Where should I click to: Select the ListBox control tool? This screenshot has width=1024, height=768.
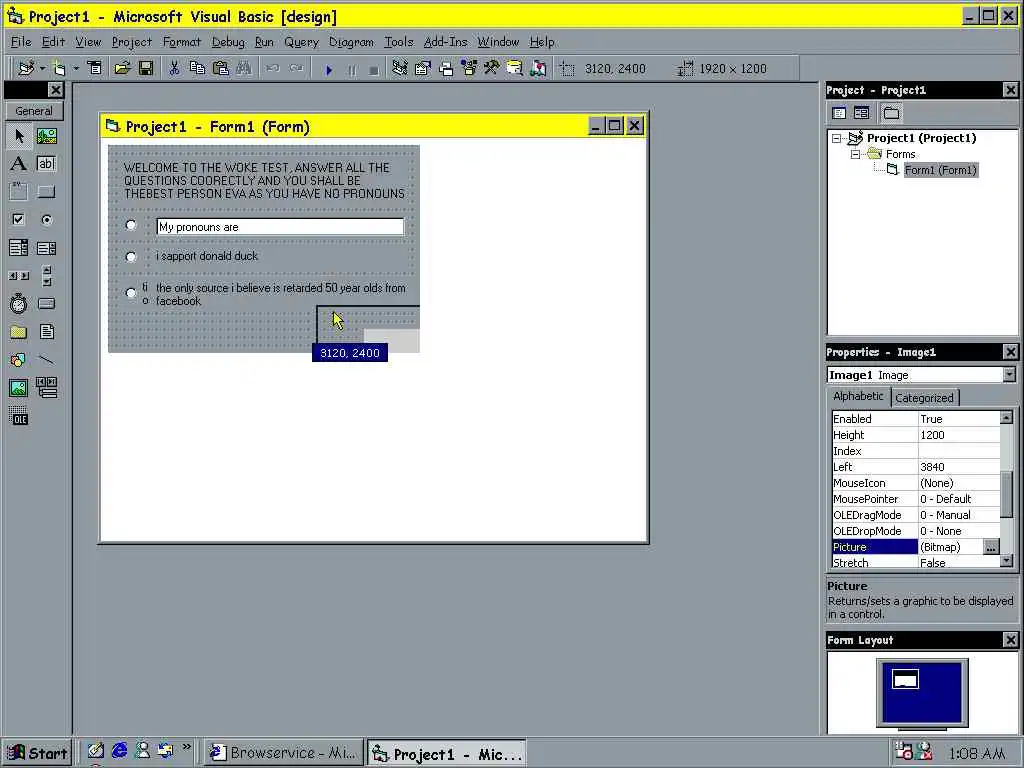(46, 248)
